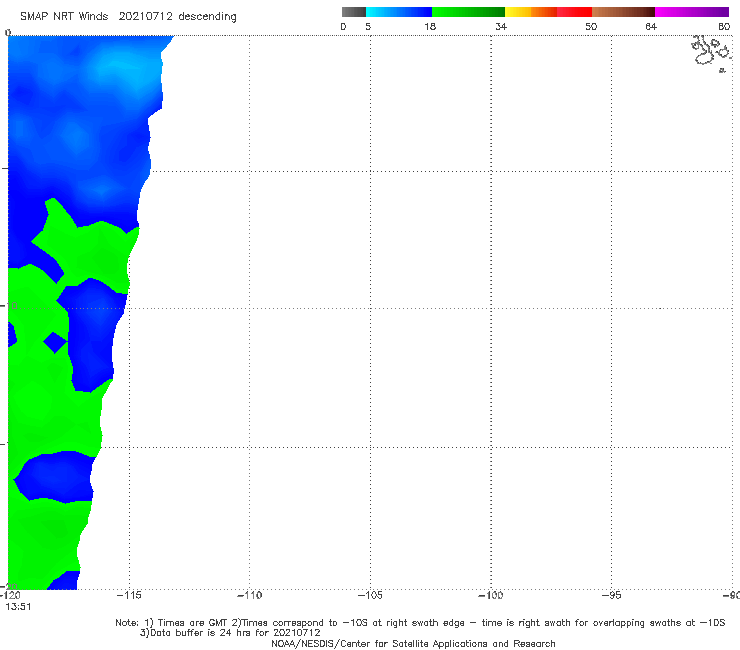Click the color bar label '50'
This screenshot has width=740, height=650.
591,26
